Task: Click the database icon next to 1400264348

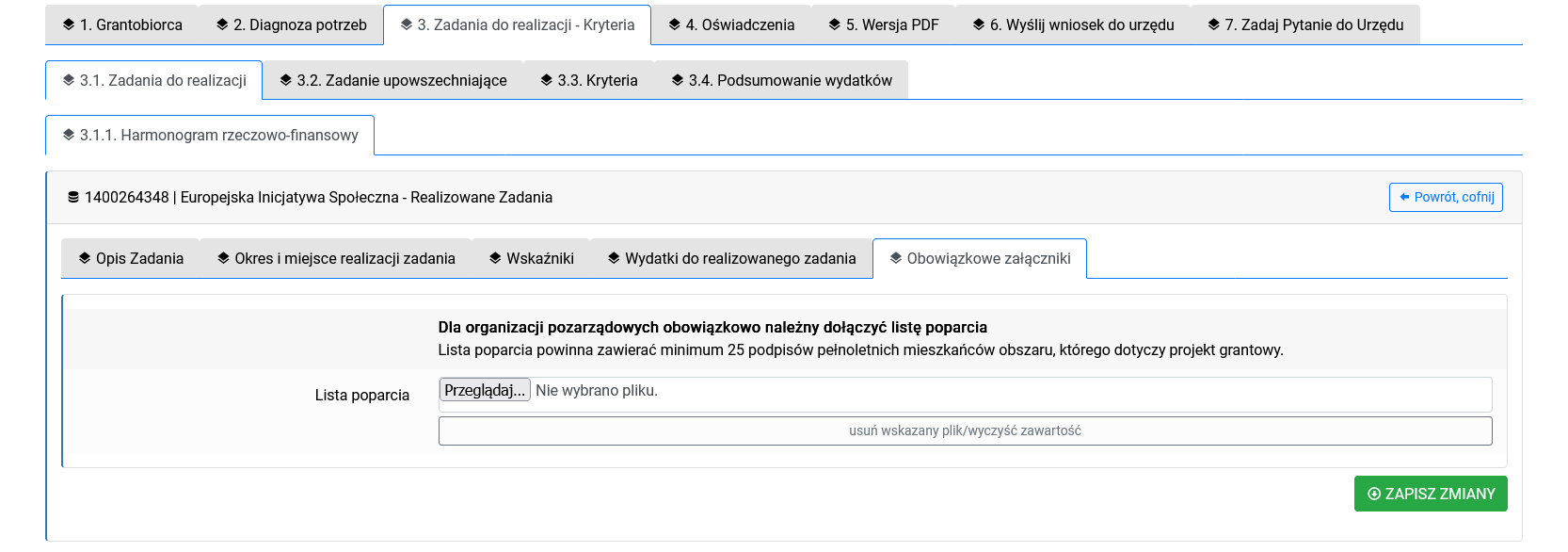Action: [x=73, y=198]
